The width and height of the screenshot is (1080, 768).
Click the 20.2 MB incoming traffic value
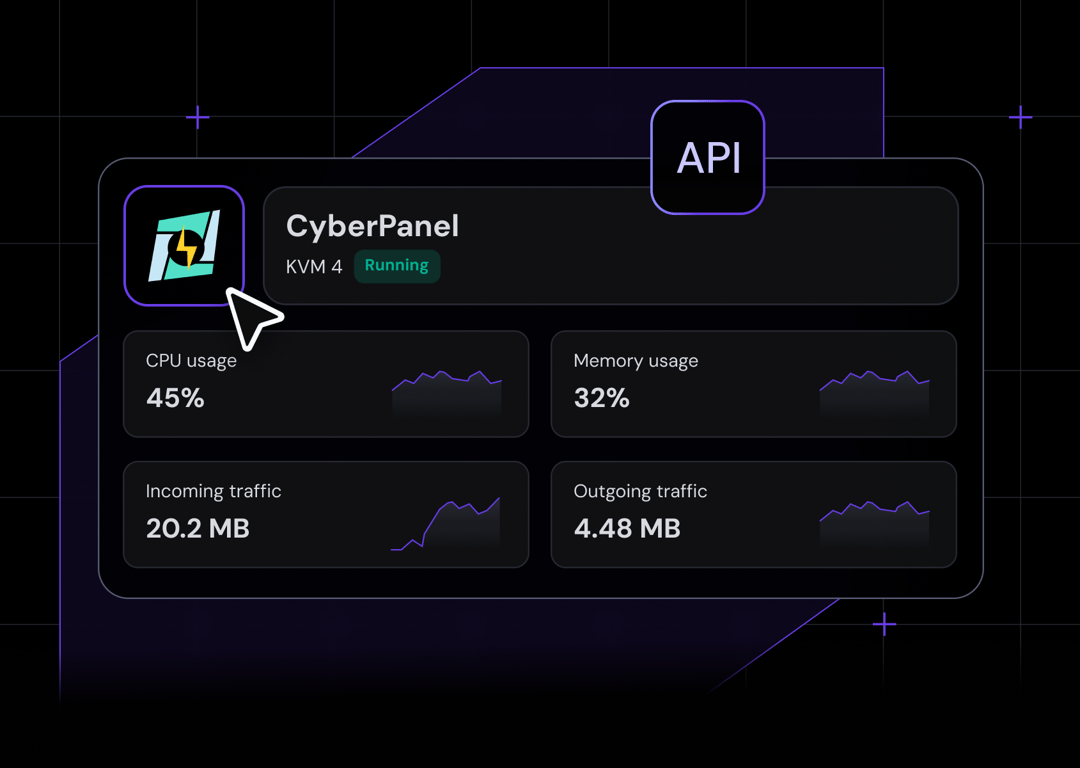(x=198, y=528)
